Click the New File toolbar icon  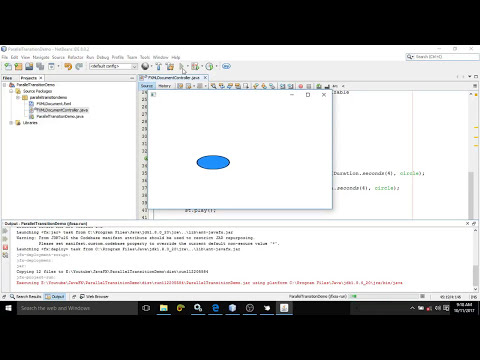[7, 66]
